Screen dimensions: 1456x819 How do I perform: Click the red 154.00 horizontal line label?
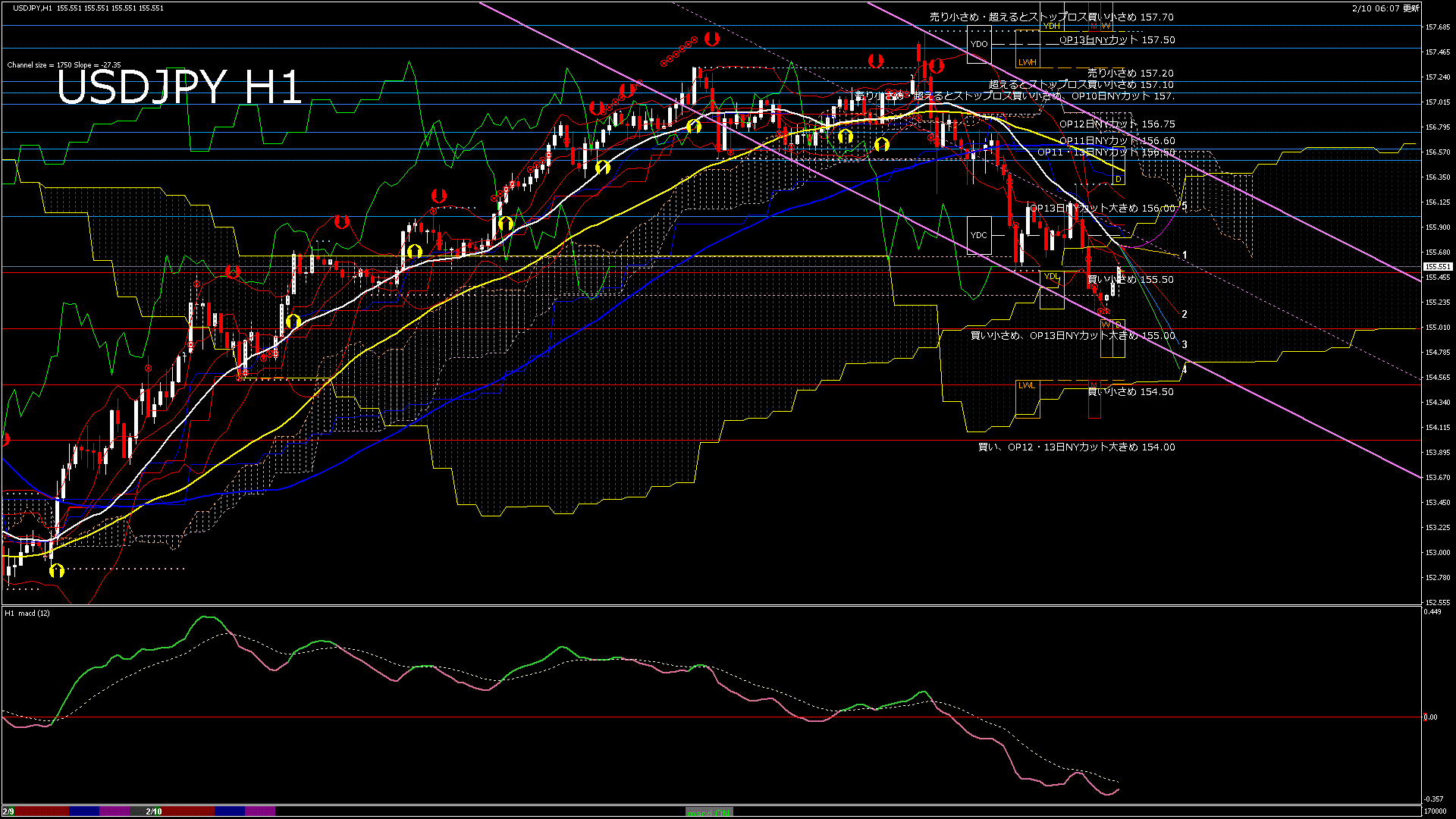(1077, 447)
